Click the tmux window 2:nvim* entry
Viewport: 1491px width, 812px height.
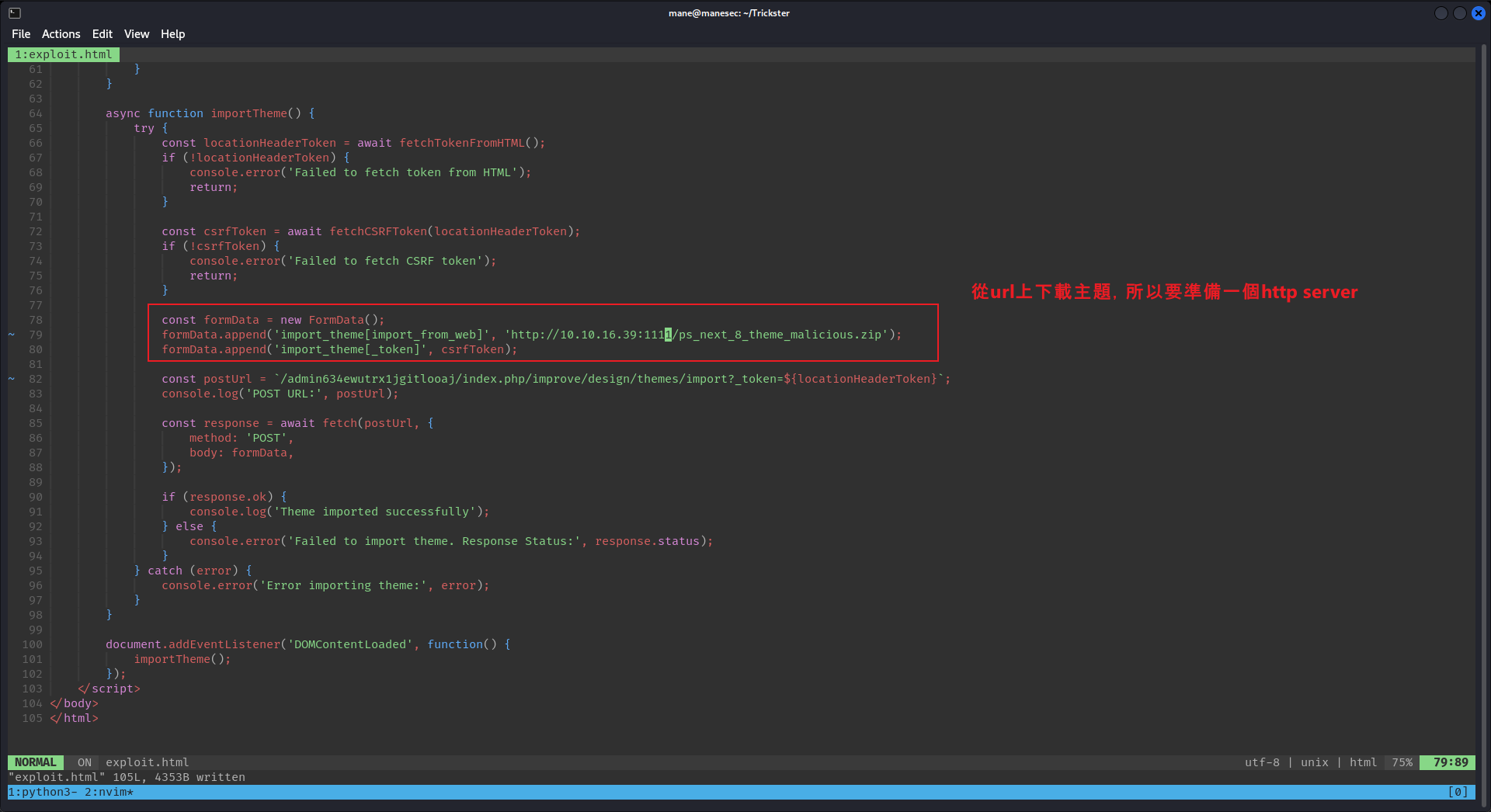tap(109, 792)
